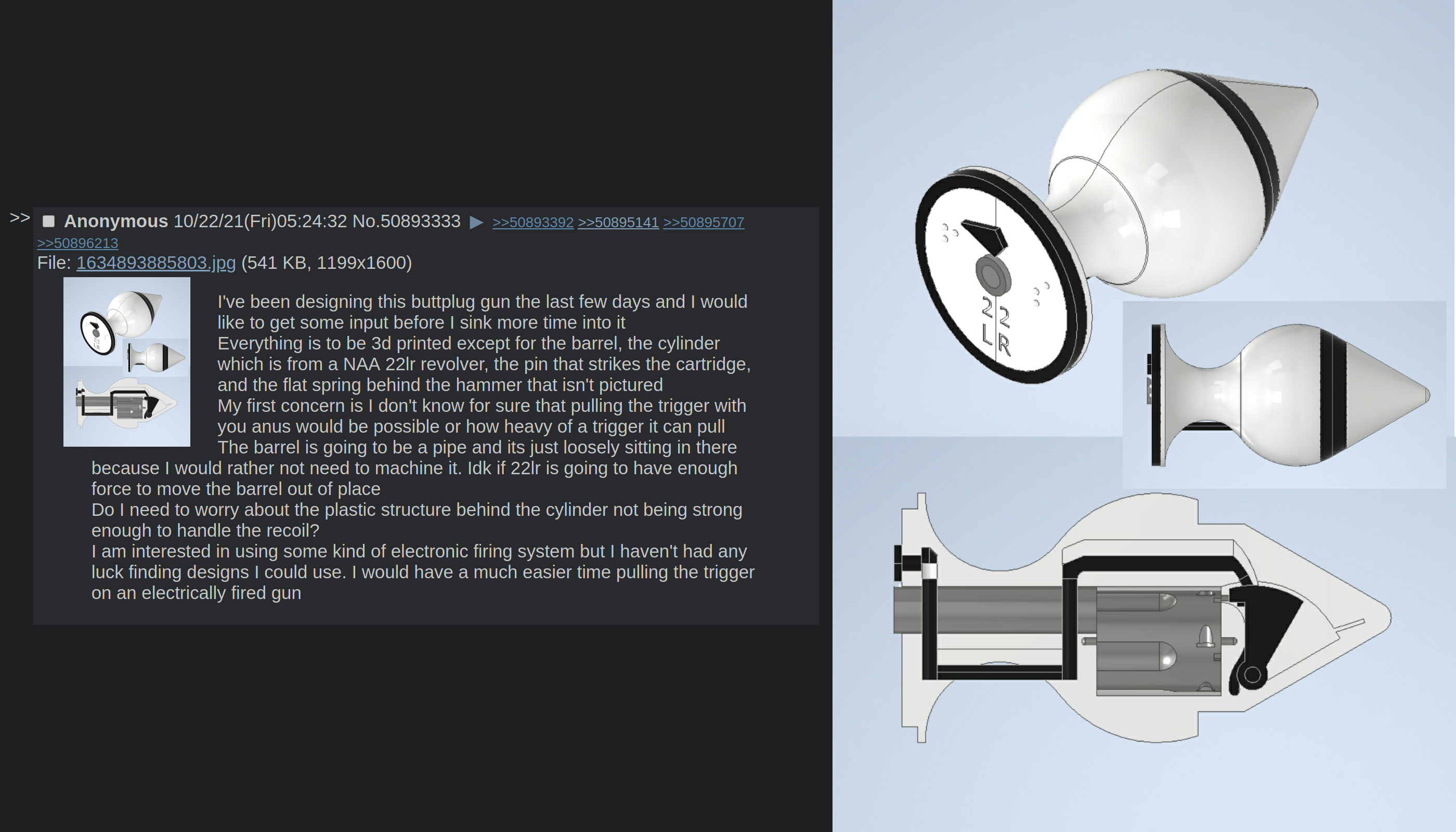Click the Anonymous poster name
1456x832 pixels.
point(116,221)
